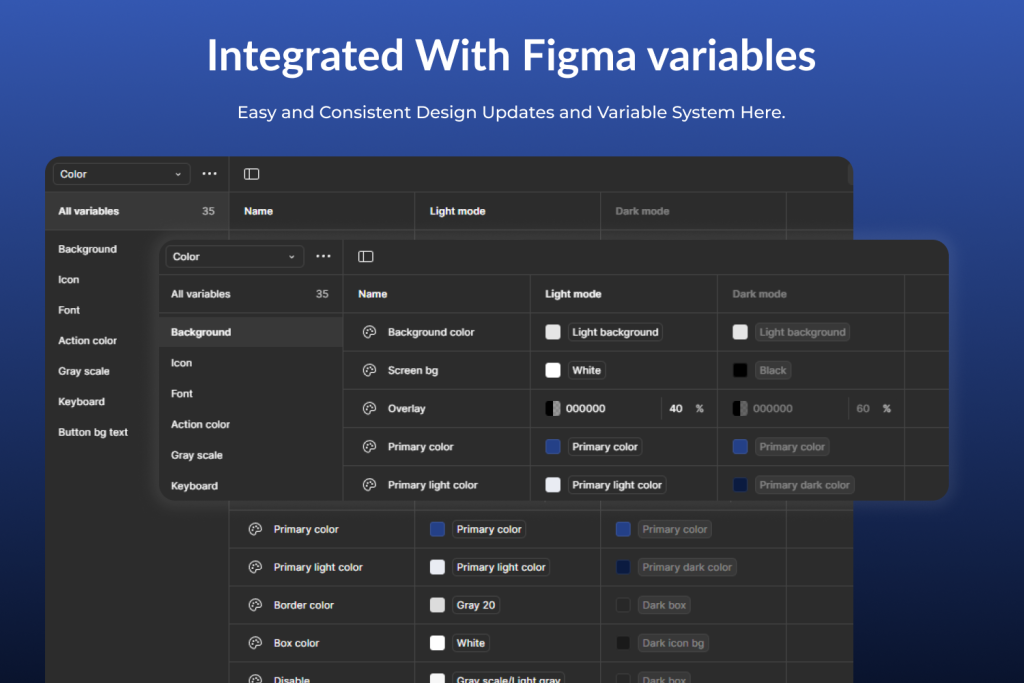Select Font group in front panel

(x=182, y=394)
